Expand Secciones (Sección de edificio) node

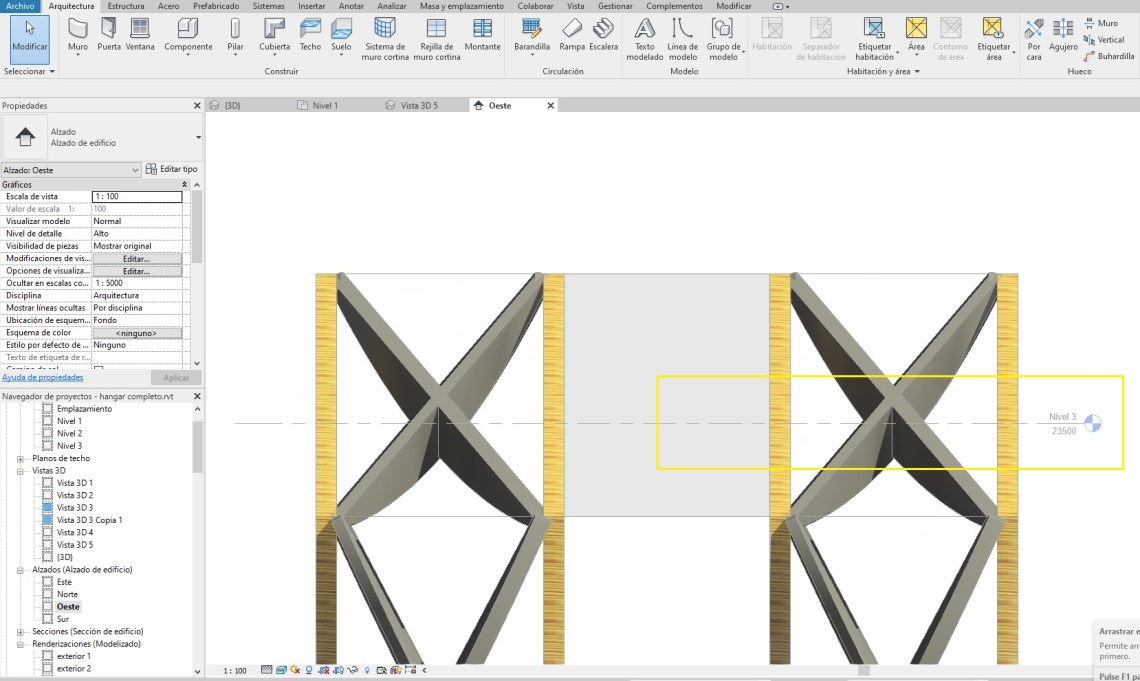click(20, 632)
